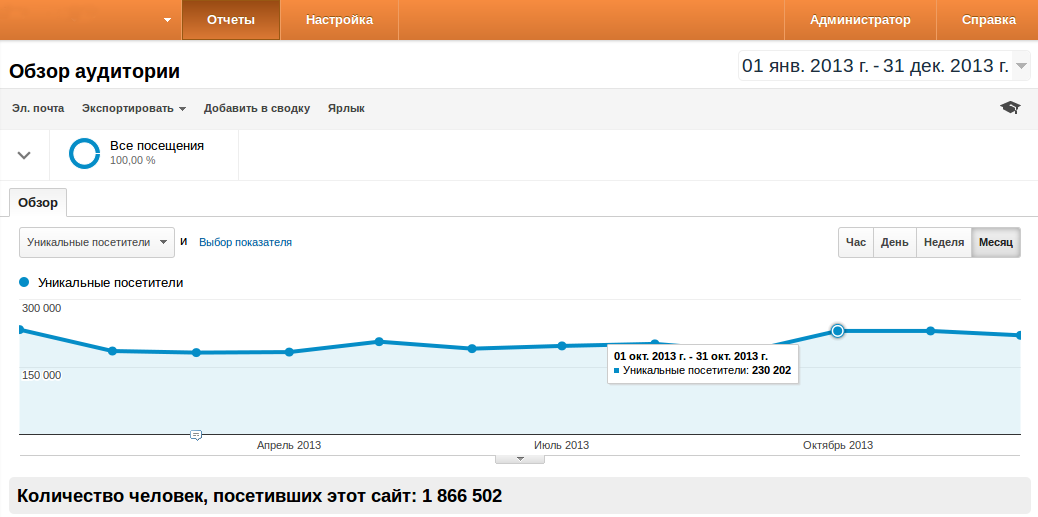1038x517 pixels.
Task: Click the Выбор показателя link
Action: pos(245,242)
